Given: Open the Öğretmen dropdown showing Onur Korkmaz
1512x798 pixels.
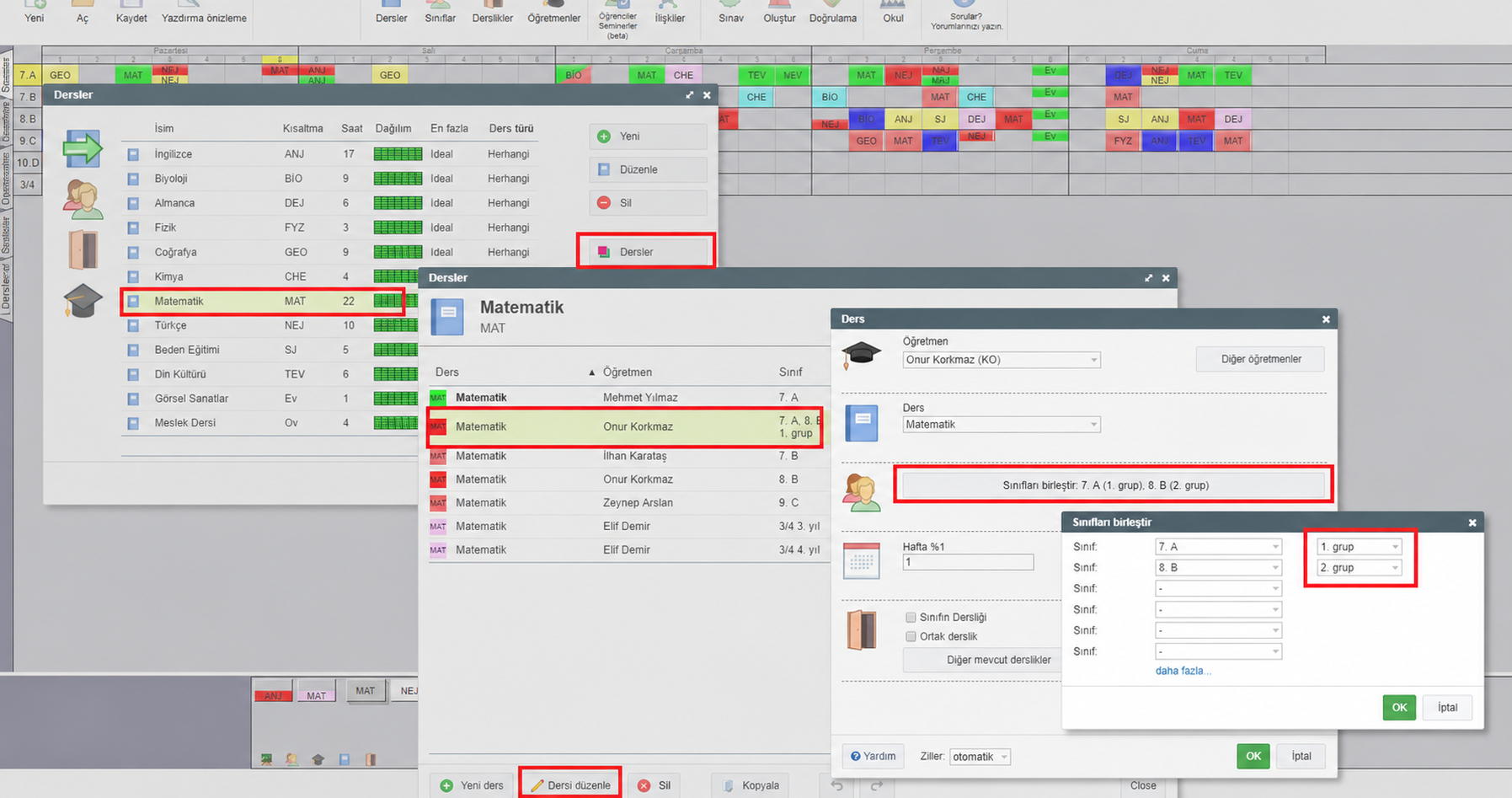Looking at the screenshot, I should 1002,360.
